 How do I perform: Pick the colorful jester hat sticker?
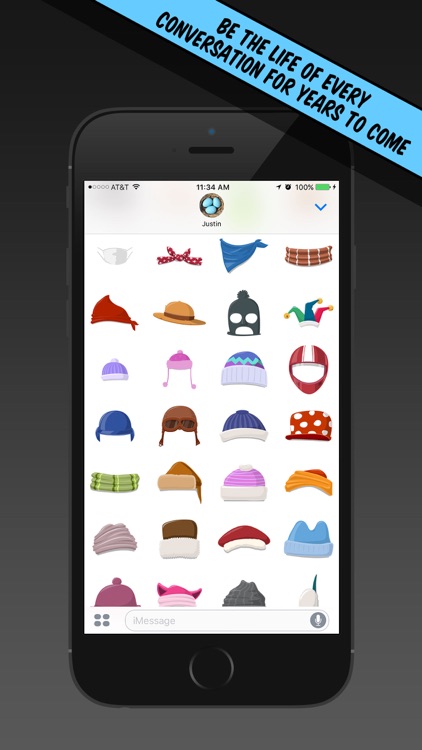[x=309, y=313]
